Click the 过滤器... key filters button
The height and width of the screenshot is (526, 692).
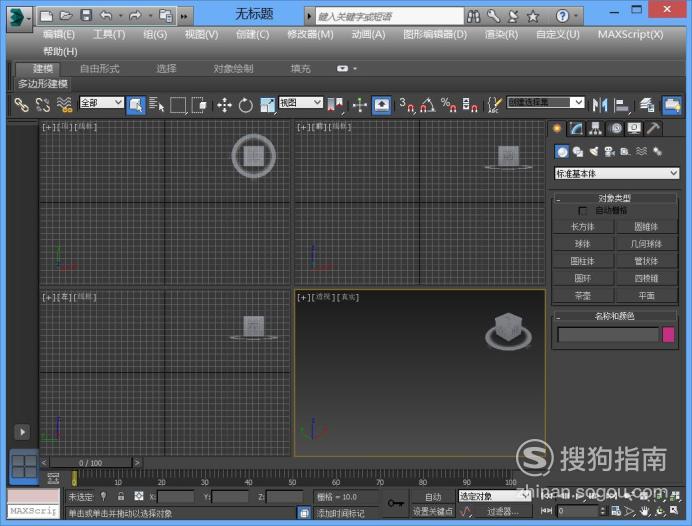(x=503, y=511)
